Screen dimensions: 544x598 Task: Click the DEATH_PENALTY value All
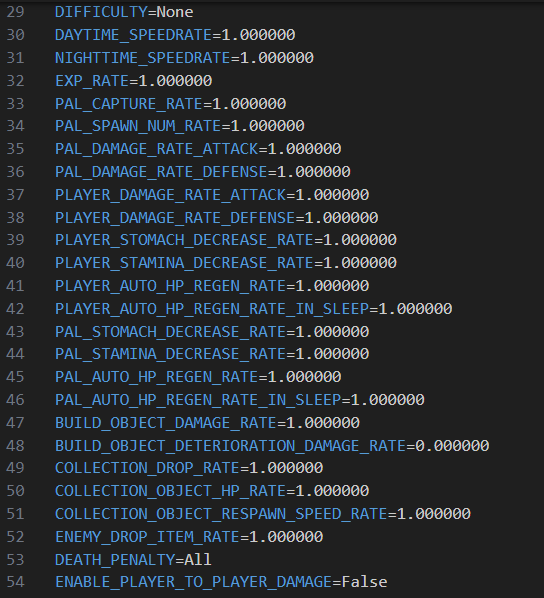[198, 559]
